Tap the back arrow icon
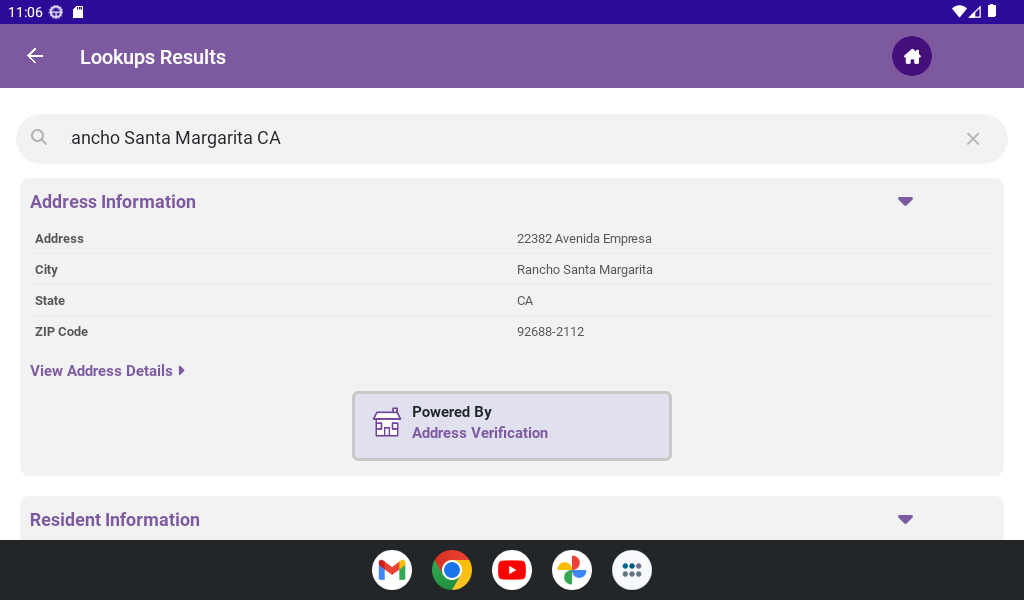The height and width of the screenshot is (600, 1024). tap(35, 56)
